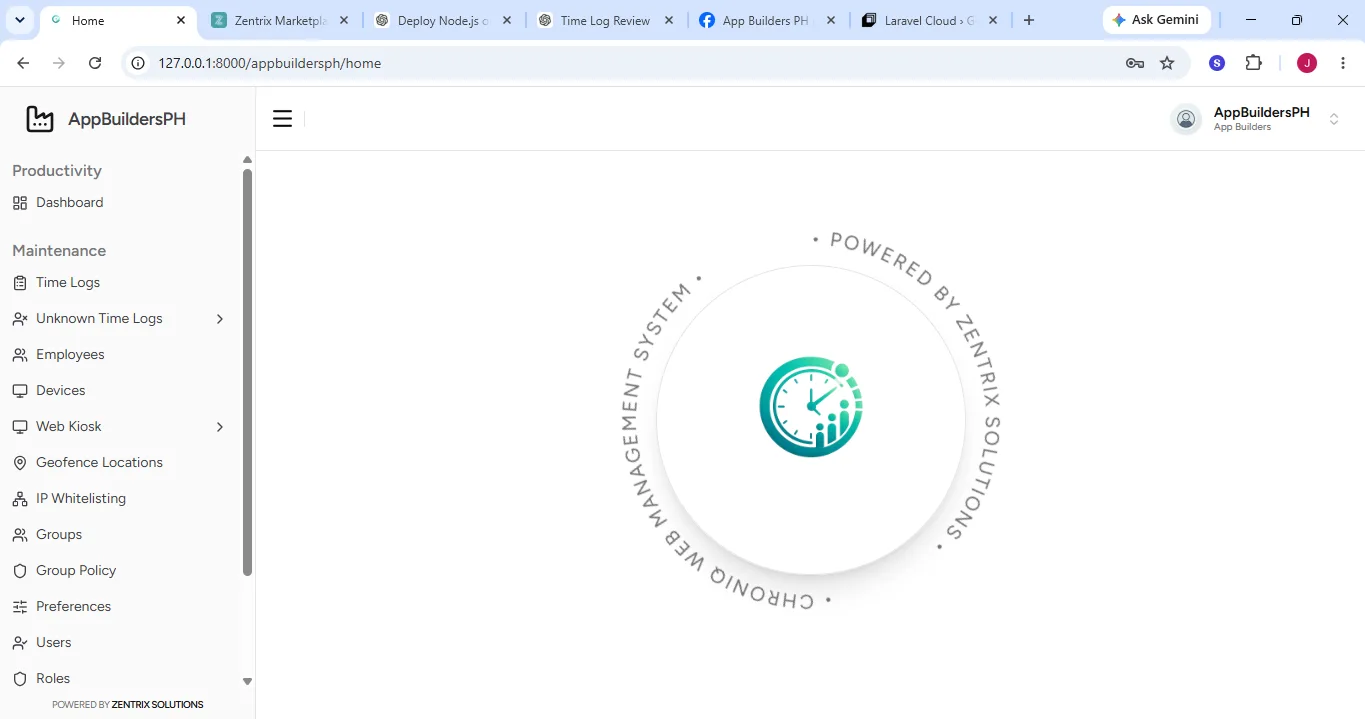Click the Preferences sliders icon

click(19, 607)
